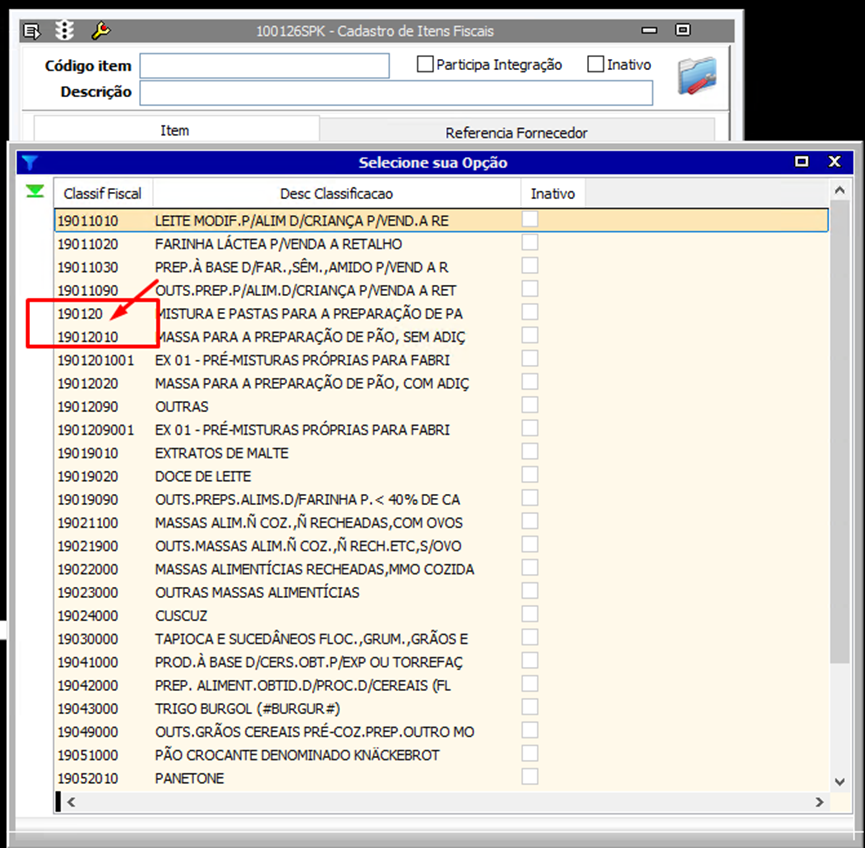Toggle Inativo checkbox for CUSCUZ row
This screenshot has height=848, width=865.
click(530, 615)
